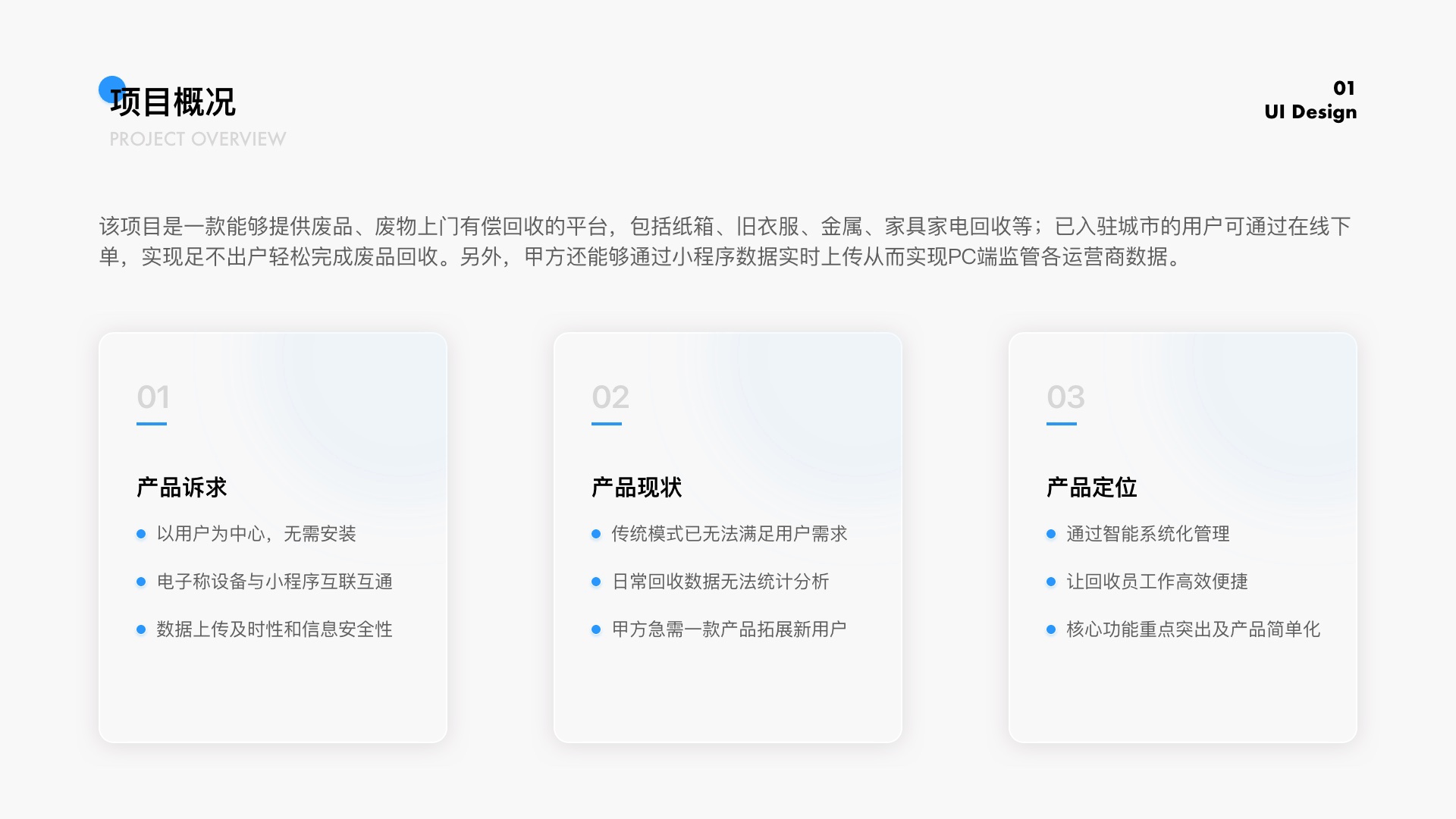
Task: Click blue bullet before 核心功能重点突出及产品简单化
Action: tap(1051, 629)
